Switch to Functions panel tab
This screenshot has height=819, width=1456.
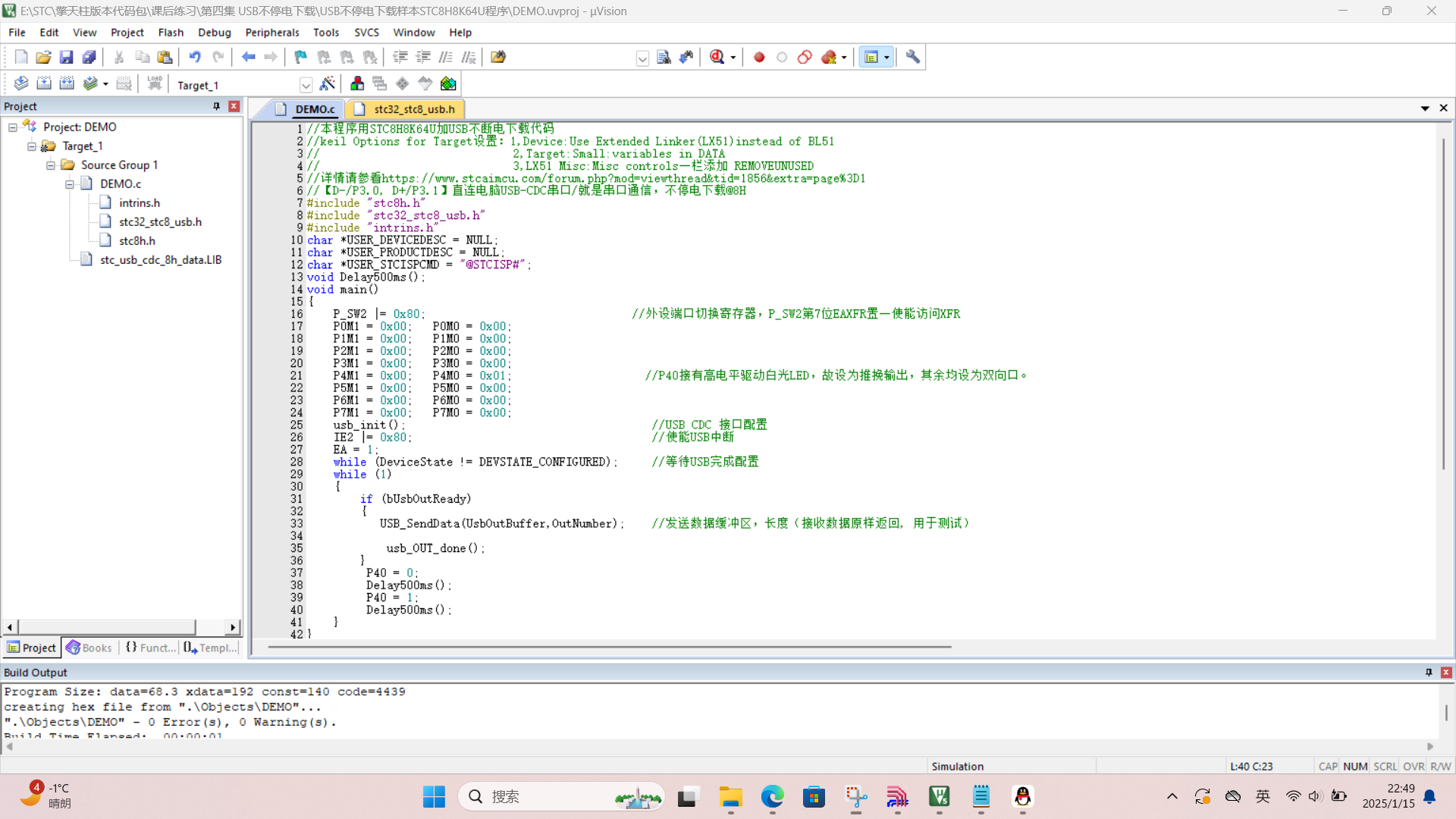coord(150,648)
